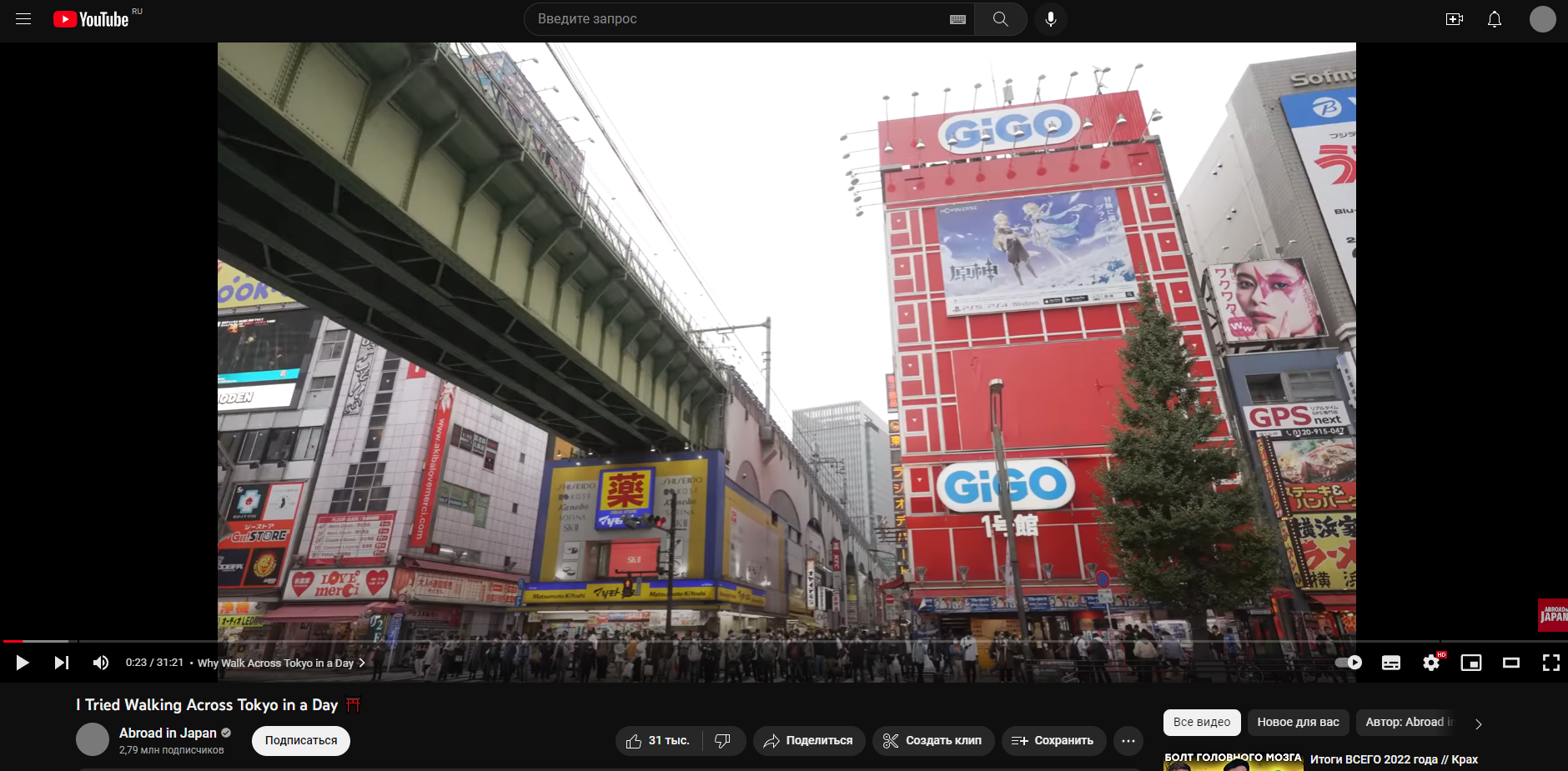Open player settings gear
This screenshot has width=1568, height=771.
coord(1431,663)
